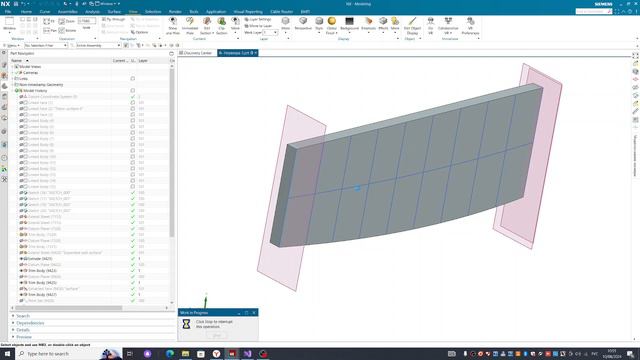Screen dimensions: 640x360
Task: Expand the Preview section
Action: [x=13, y=337]
